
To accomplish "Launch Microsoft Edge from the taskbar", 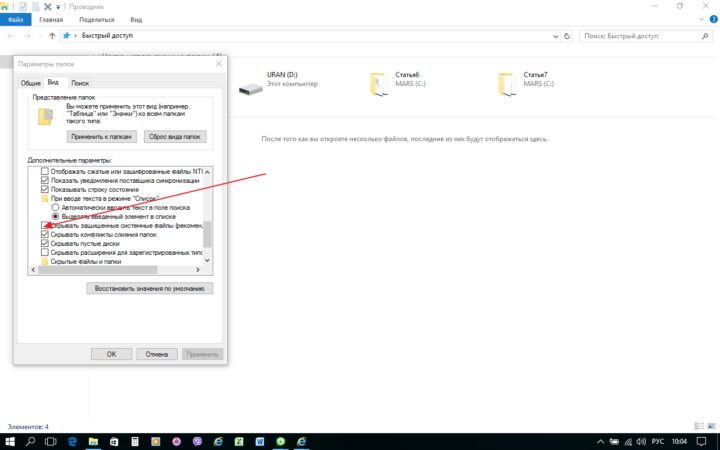I will coord(72,441).
